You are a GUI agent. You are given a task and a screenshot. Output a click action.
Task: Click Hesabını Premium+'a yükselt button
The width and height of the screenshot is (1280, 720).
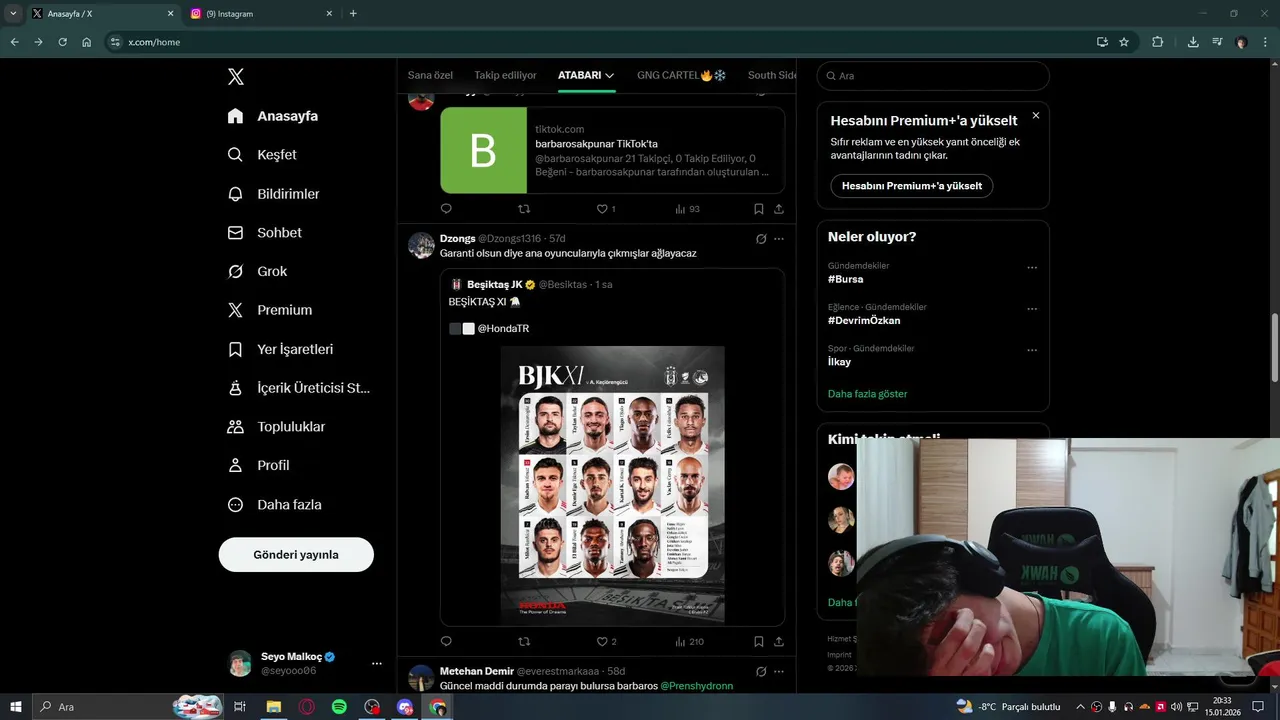(911, 186)
